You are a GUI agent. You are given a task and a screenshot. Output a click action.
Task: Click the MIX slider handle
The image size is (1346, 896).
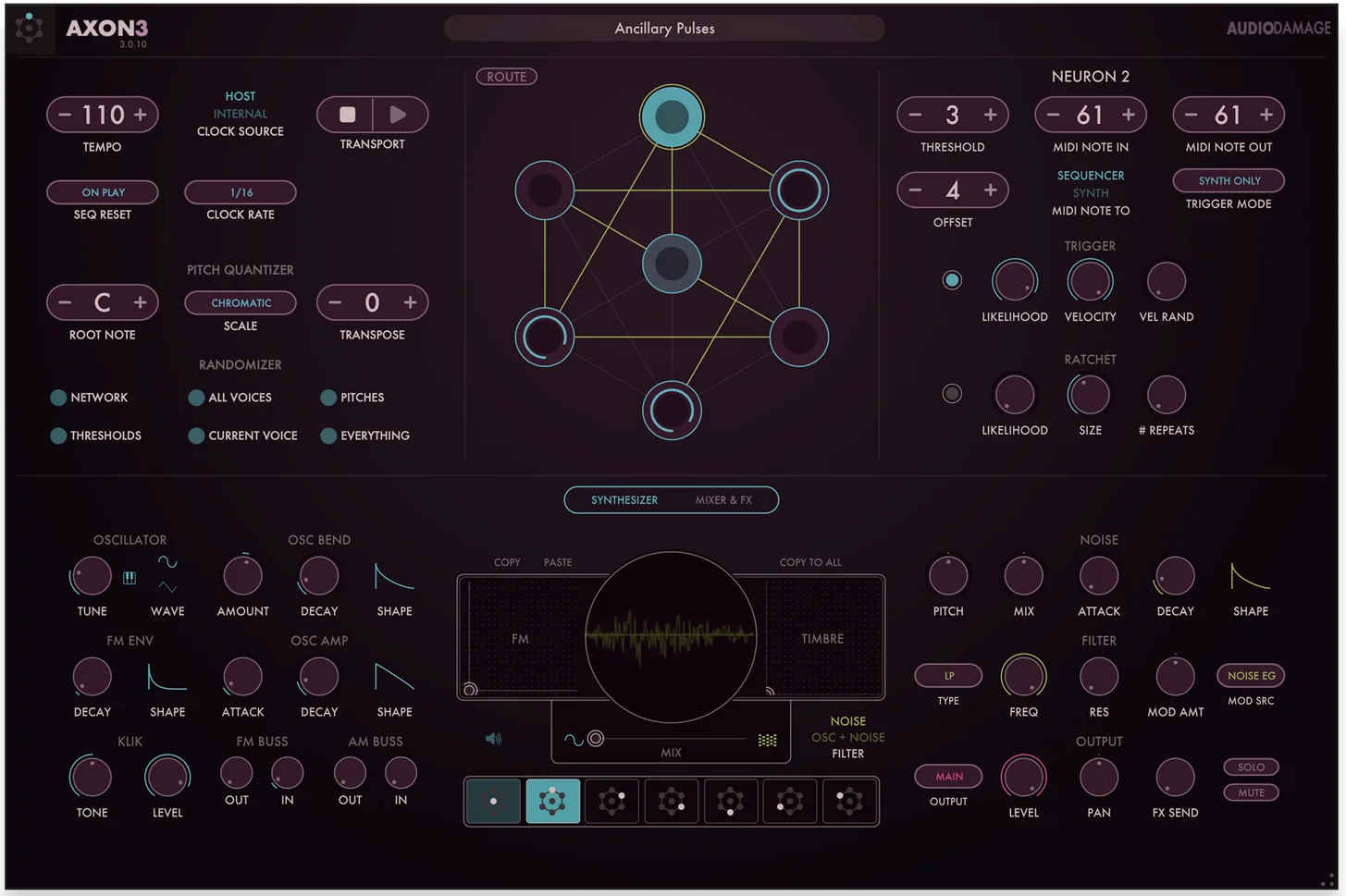(x=596, y=739)
